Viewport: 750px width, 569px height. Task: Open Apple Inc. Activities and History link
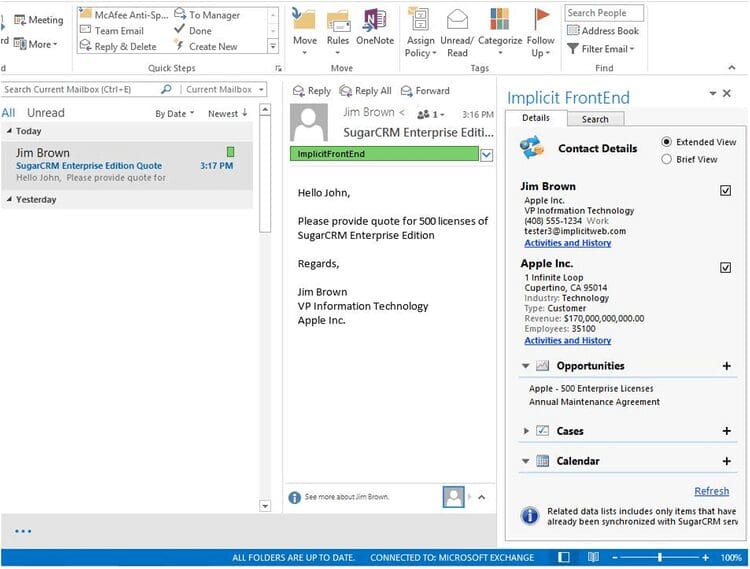567,340
